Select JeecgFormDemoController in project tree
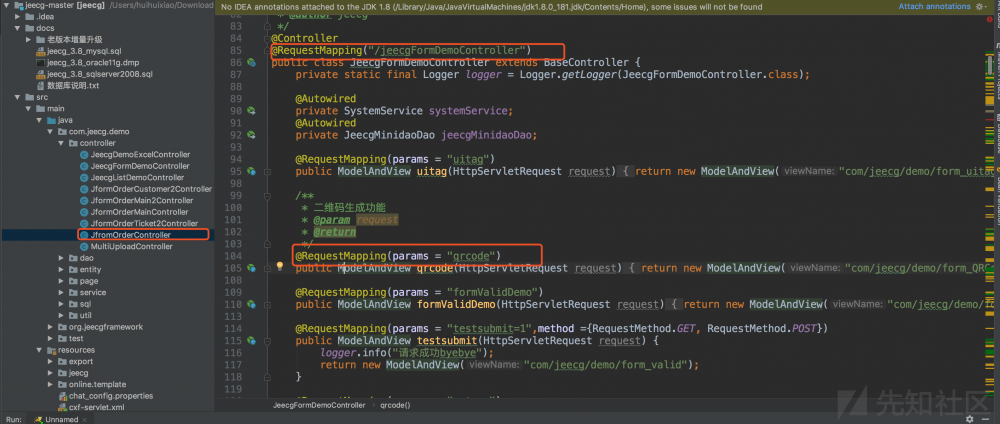This screenshot has height=424, width=1000. (140, 166)
